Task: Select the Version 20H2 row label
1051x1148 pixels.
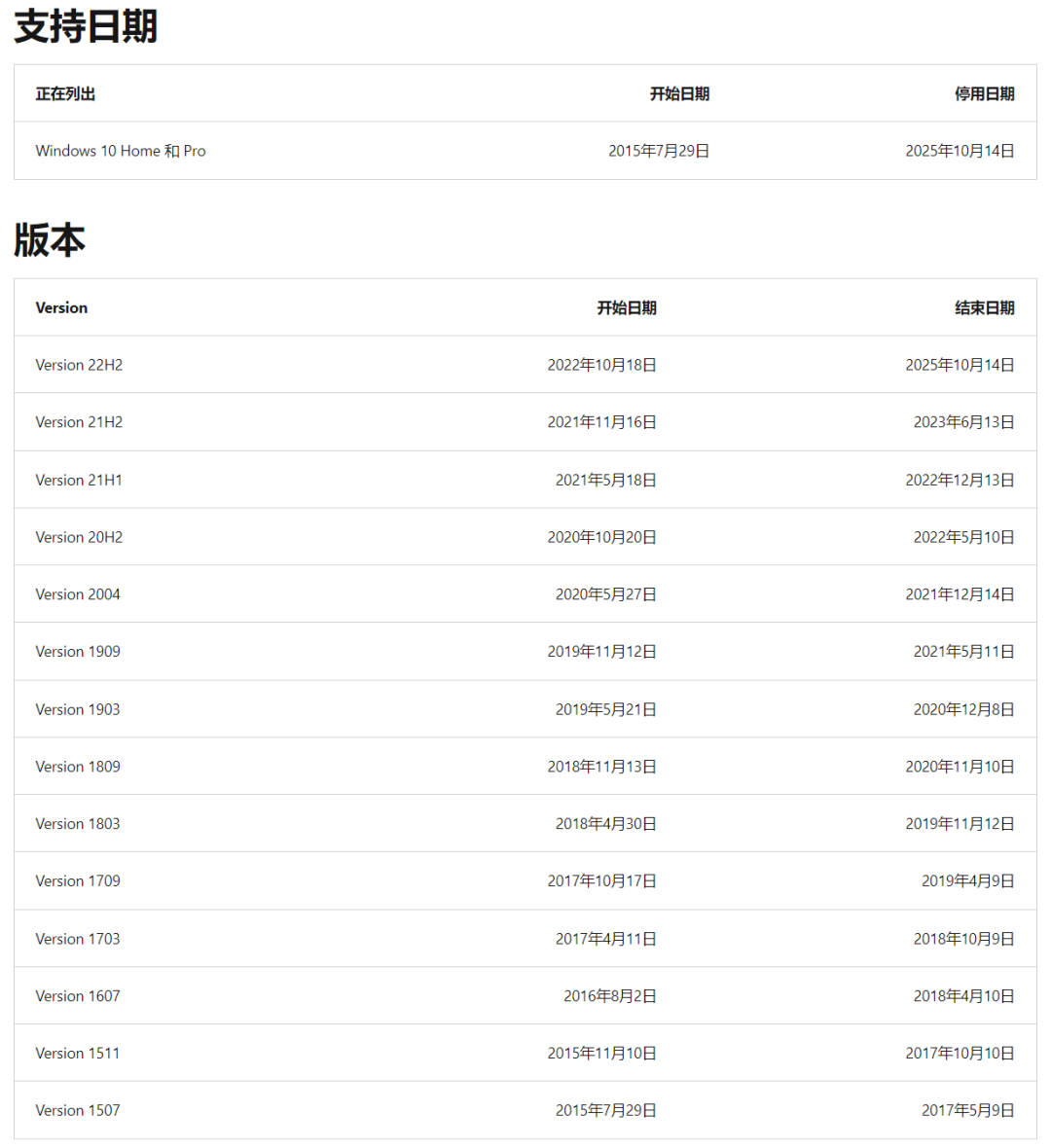Action: (79, 537)
